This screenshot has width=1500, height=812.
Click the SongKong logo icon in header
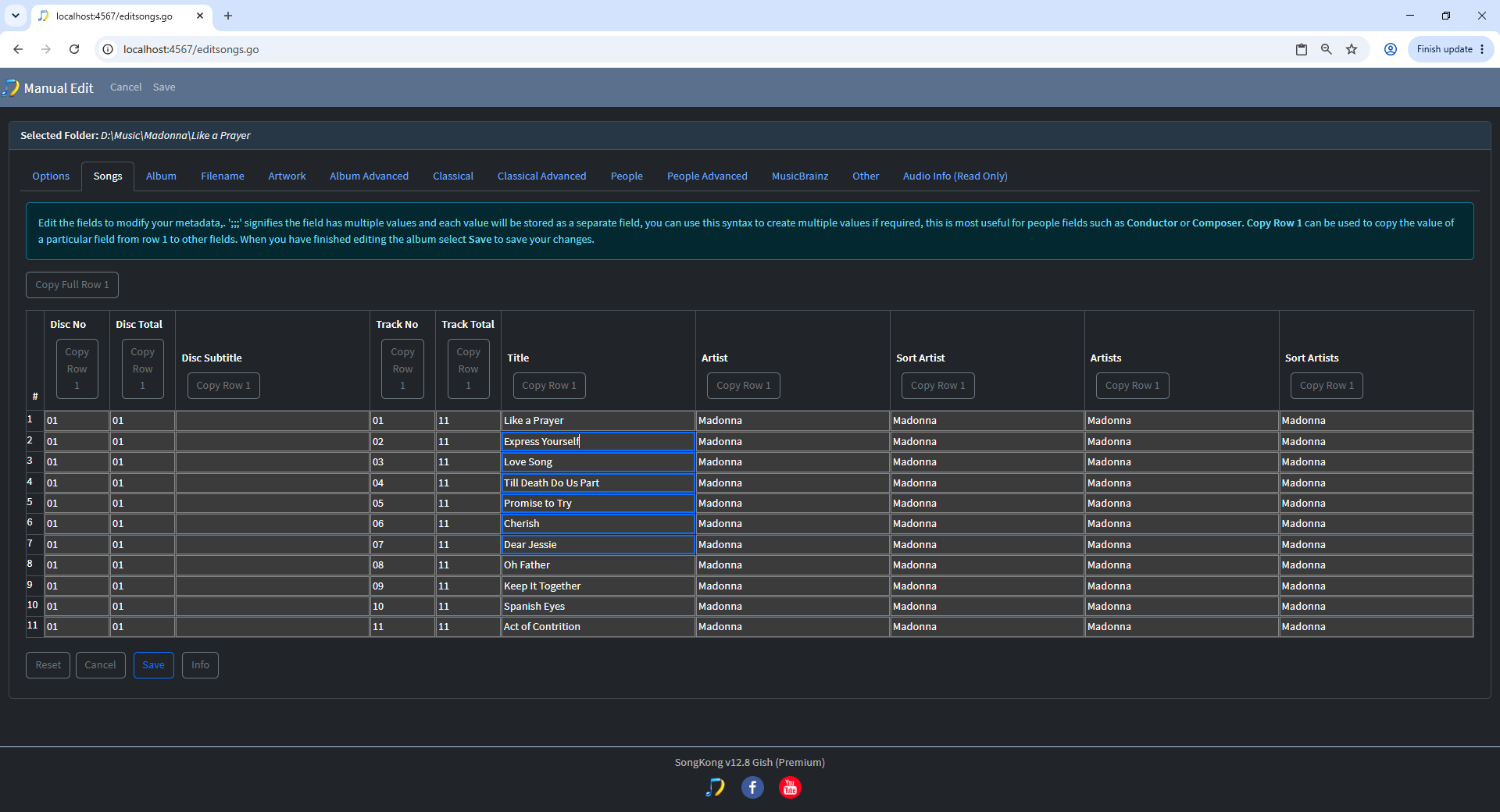pyautogui.click(x=11, y=87)
